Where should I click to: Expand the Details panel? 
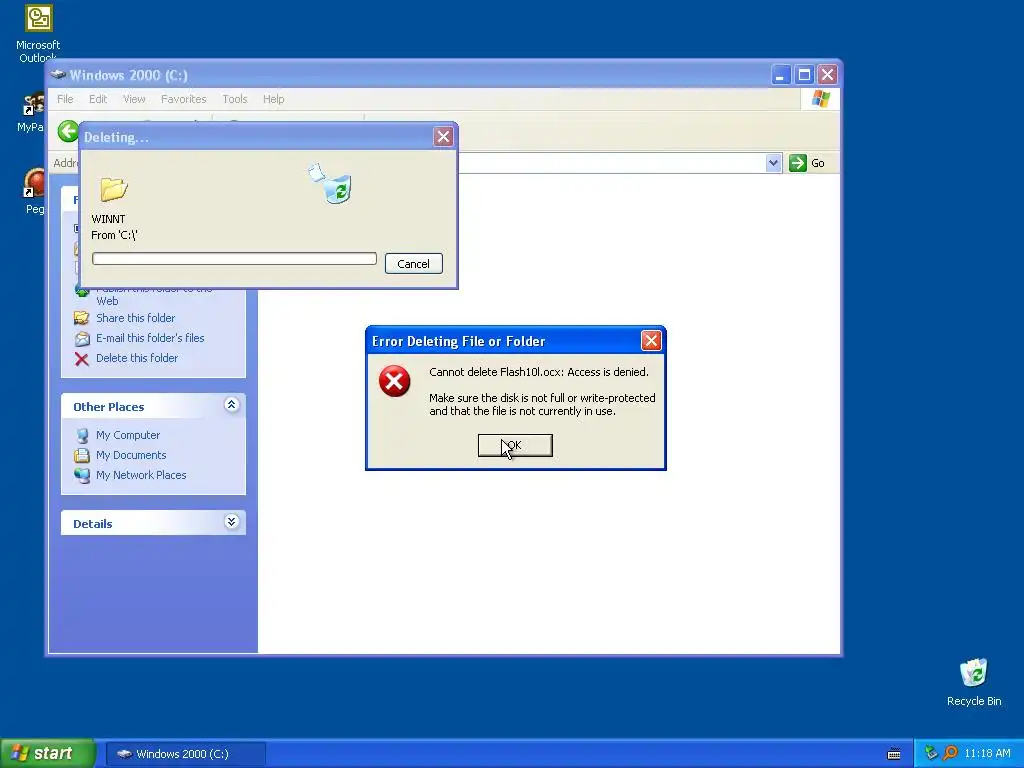point(231,522)
